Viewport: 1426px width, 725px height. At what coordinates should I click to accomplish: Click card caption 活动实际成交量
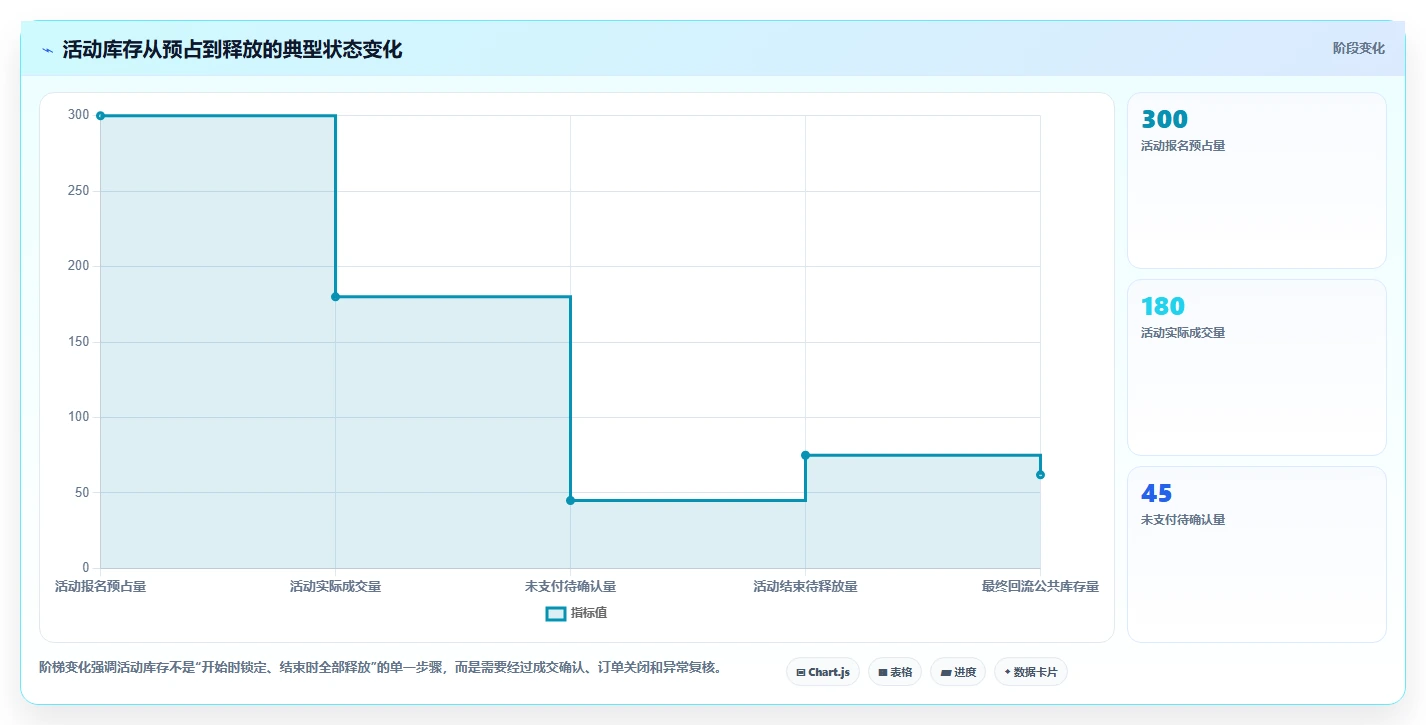[1183, 333]
